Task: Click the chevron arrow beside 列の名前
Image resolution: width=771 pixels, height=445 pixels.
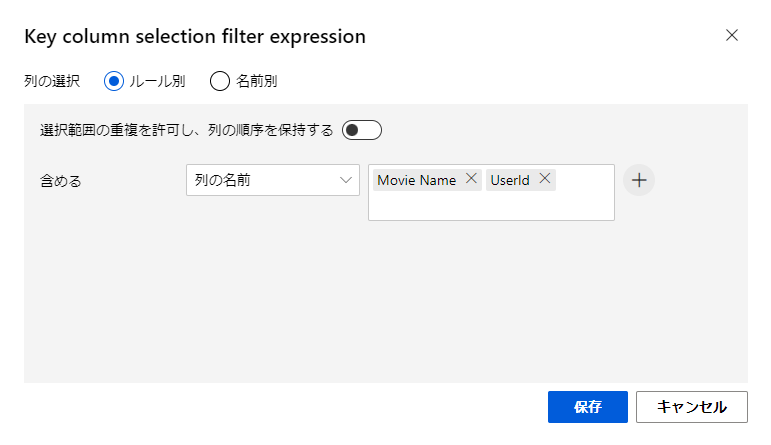Action: tap(346, 180)
